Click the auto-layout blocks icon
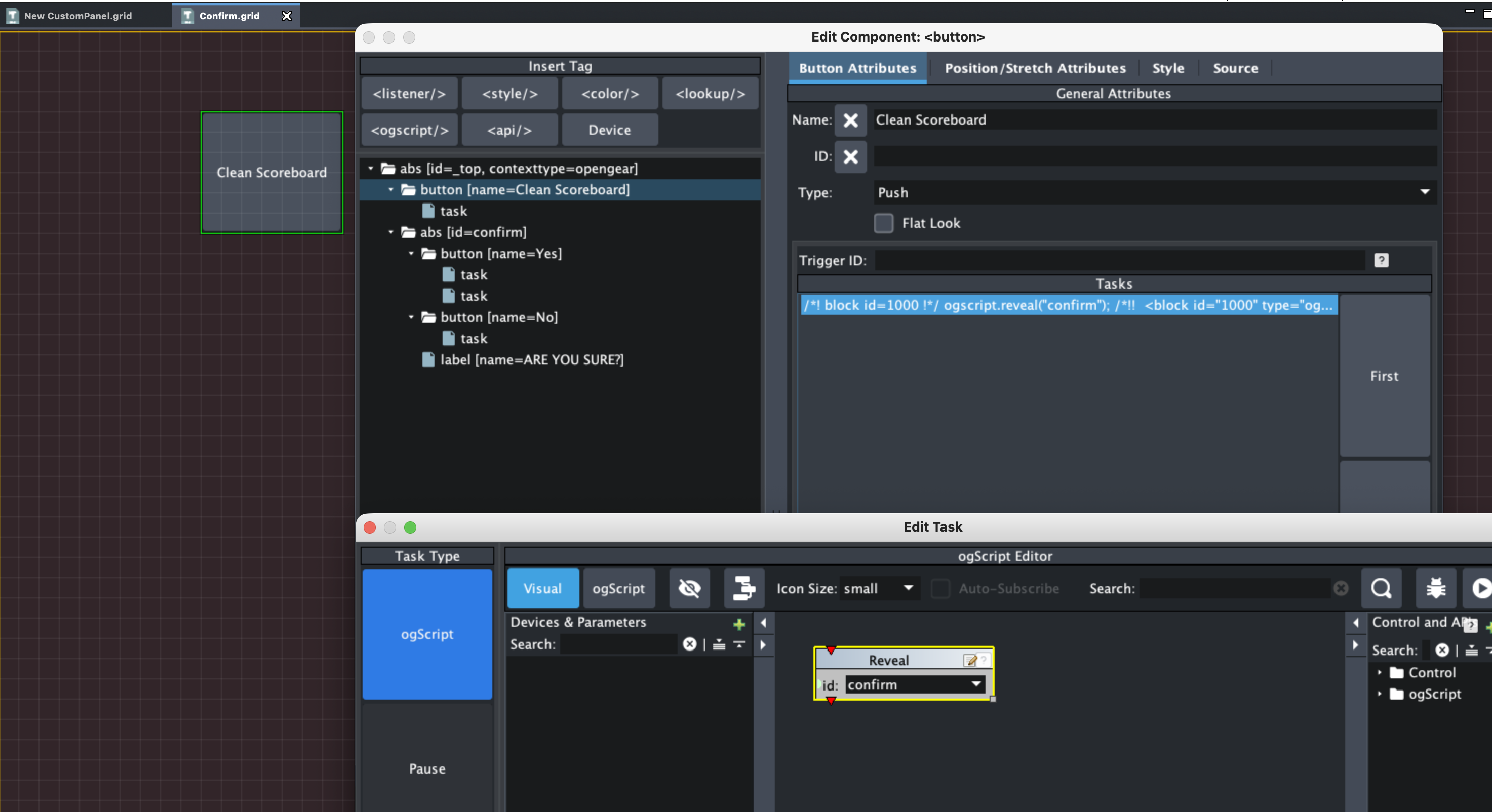The image size is (1492, 812). click(743, 589)
